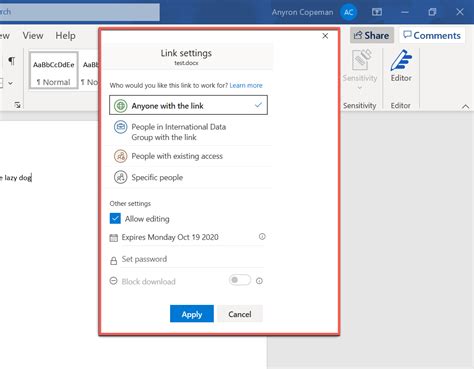Screen dimensions: 474x369
Task: Collapse the ribbon with the chevron
Action: tap(466, 107)
